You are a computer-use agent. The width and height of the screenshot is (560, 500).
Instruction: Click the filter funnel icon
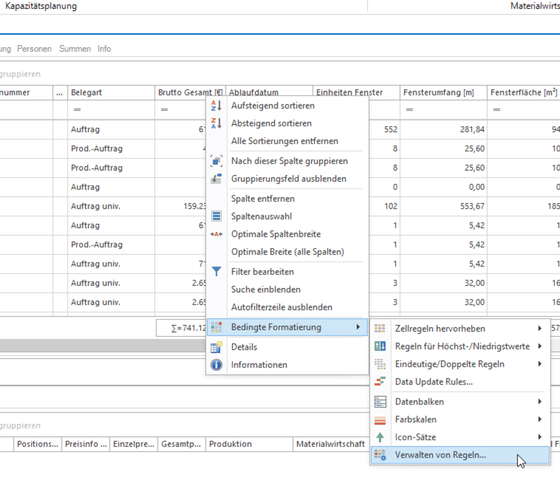point(216,271)
